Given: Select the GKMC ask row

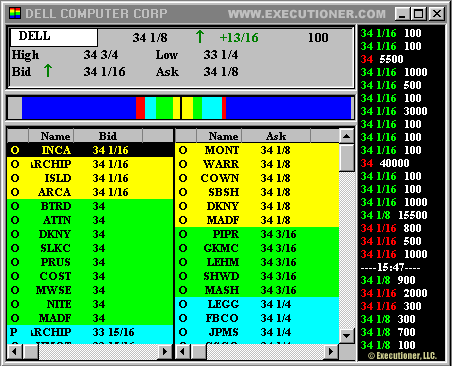Looking at the screenshot, I should pos(257,248).
